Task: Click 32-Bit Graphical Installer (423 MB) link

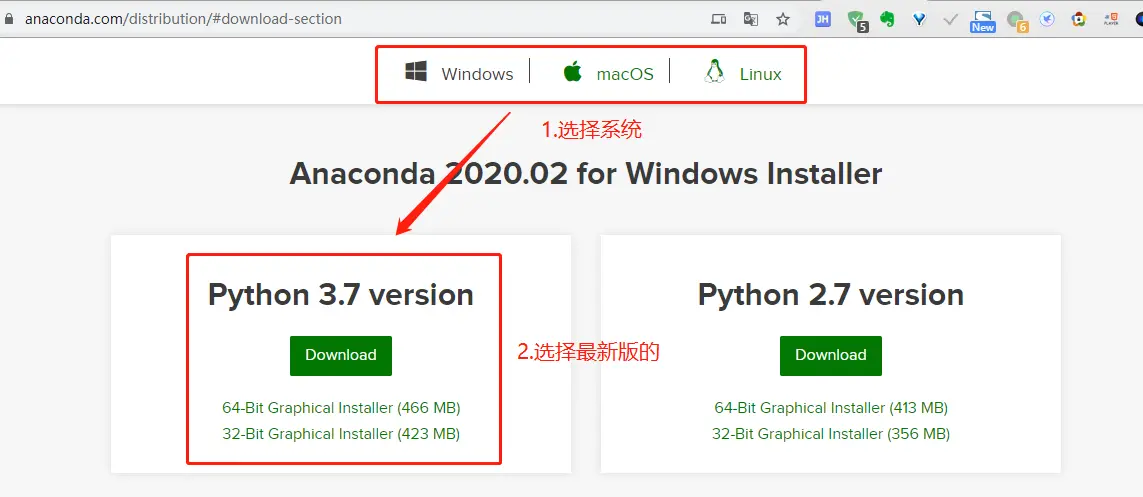Action: pyautogui.click(x=341, y=434)
